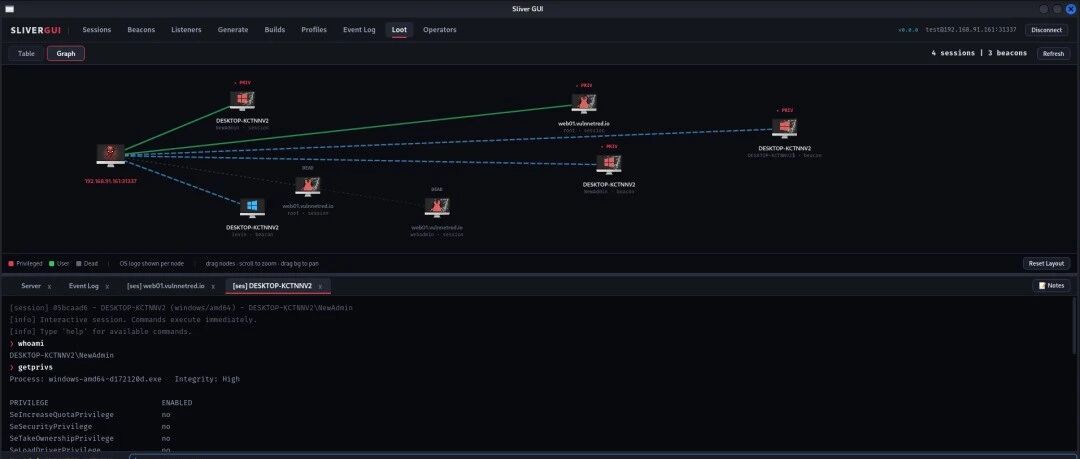1080x459 pixels.
Task: Click the Disconnect button
Action: click(1046, 30)
